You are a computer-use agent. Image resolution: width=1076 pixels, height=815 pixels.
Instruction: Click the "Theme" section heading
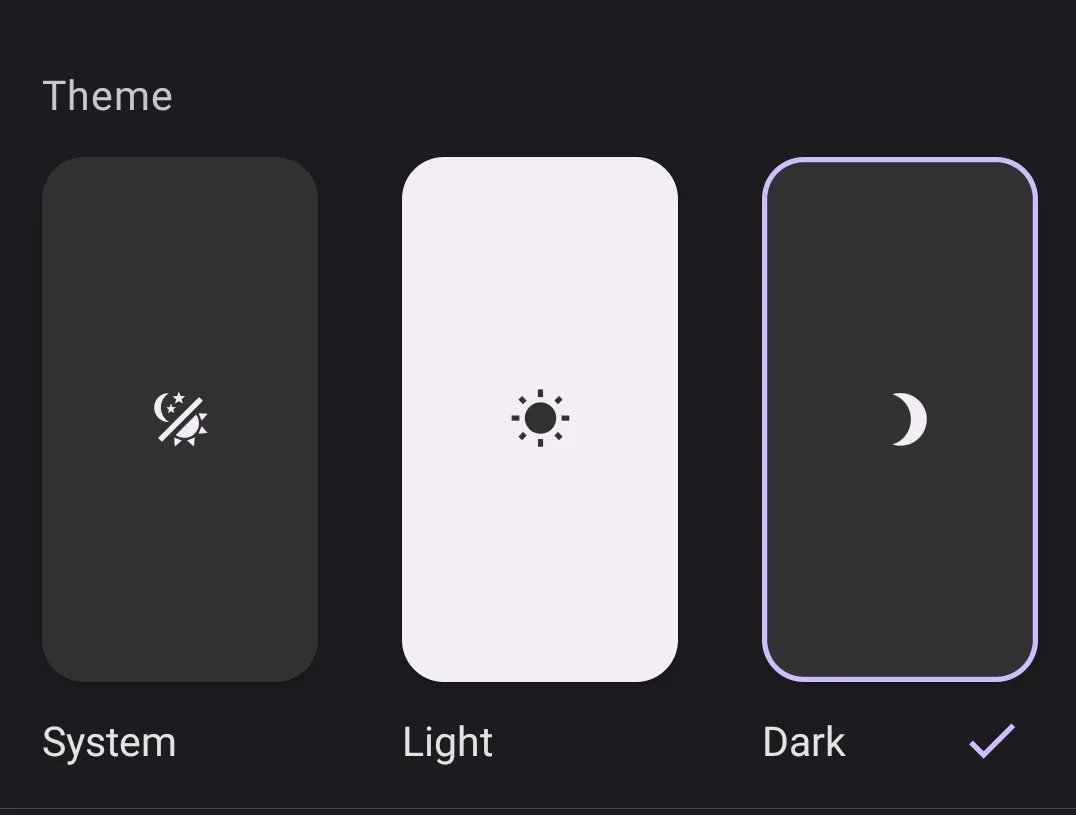point(107,96)
